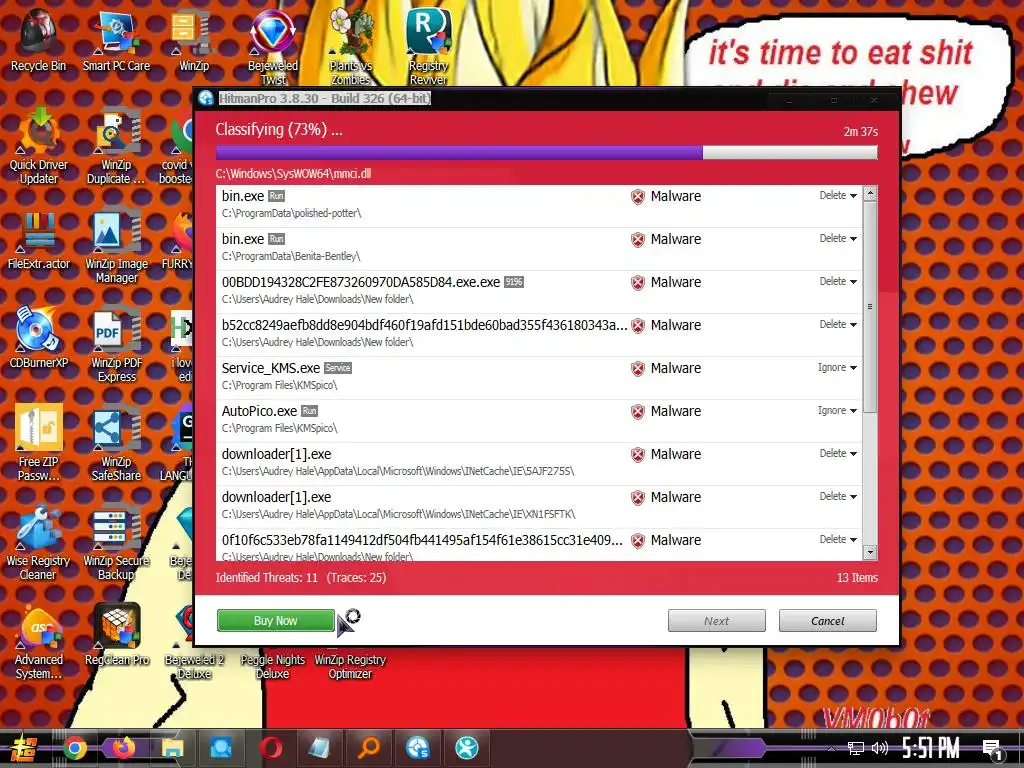The width and height of the screenshot is (1024, 768).
Task: Open the WinZip desktop icon
Action: [x=194, y=40]
